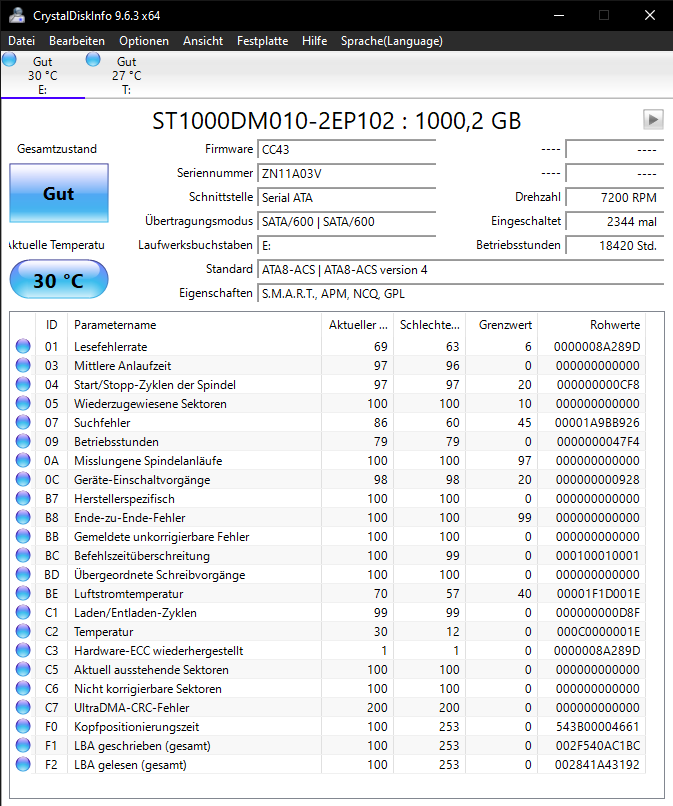Click the status orb for UltraDMA-CRC-Fehler
This screenshot has height=806, width=673.
point(23,707)
